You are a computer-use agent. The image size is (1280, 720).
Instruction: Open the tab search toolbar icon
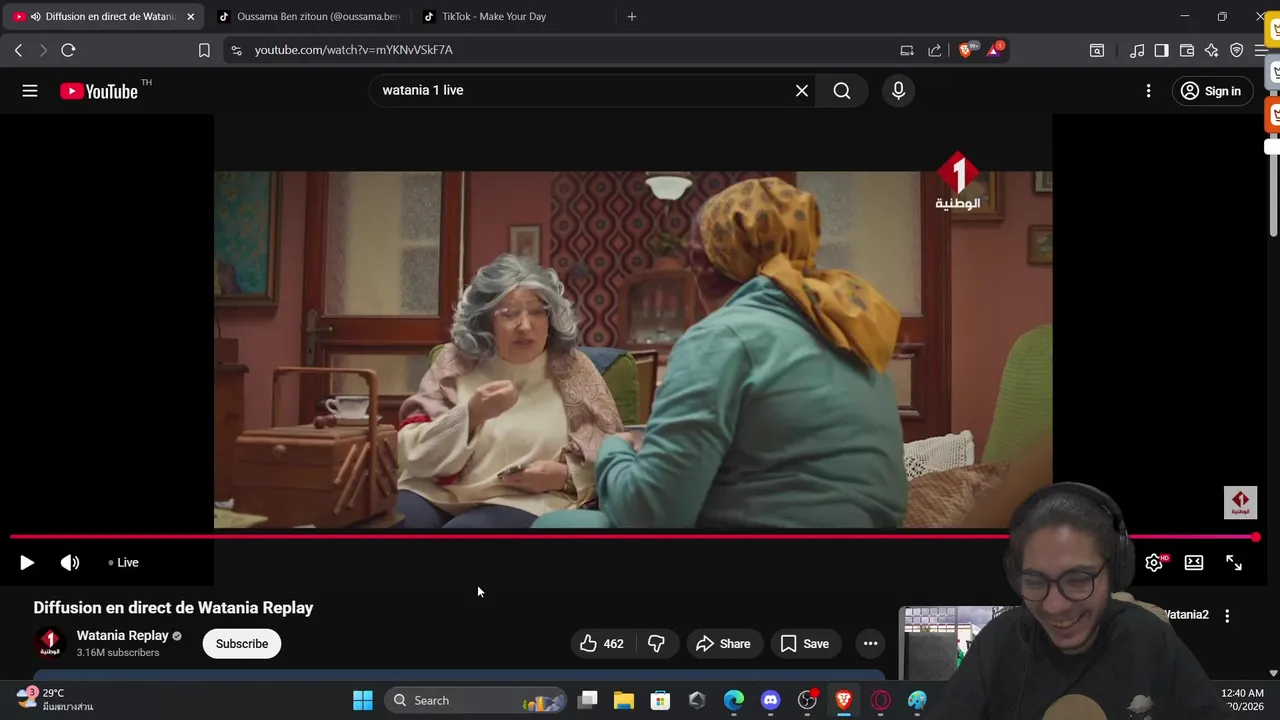(1097, 50)
